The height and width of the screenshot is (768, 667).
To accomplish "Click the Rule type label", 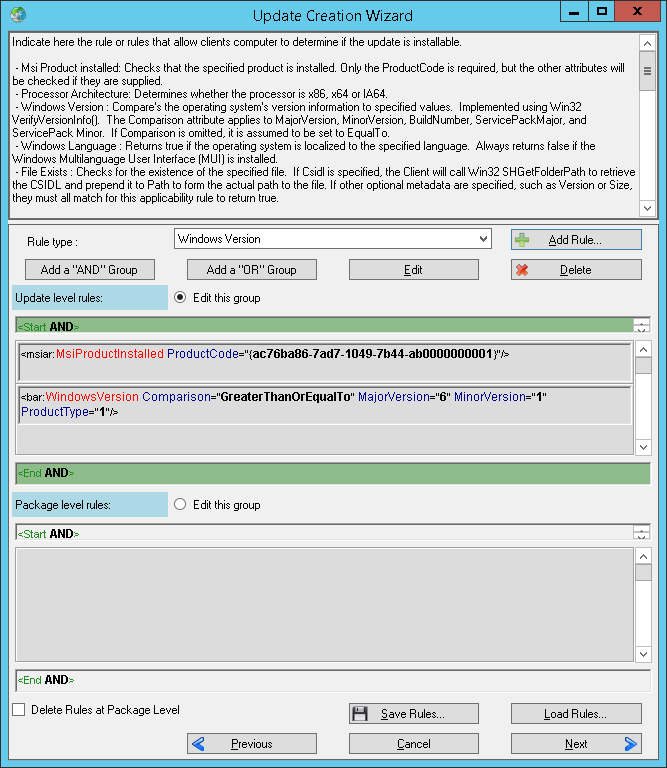I will [52, 242].
